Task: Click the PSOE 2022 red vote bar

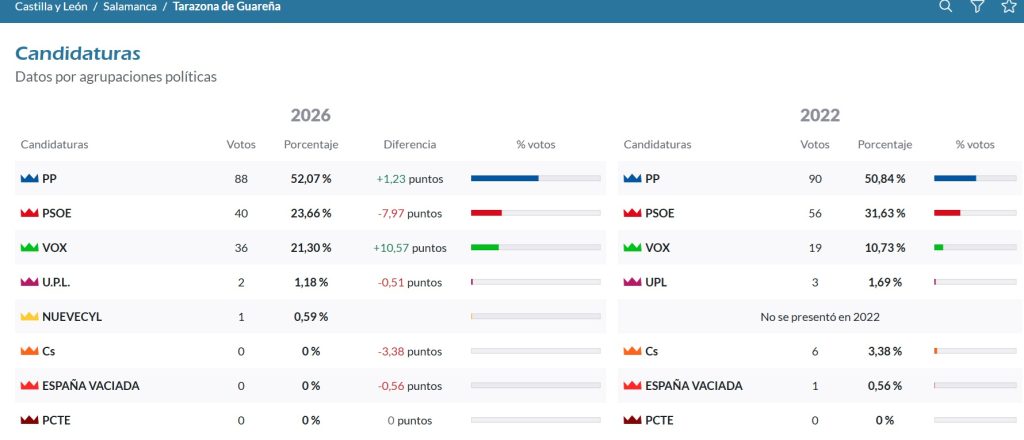Action: point(947,213)
